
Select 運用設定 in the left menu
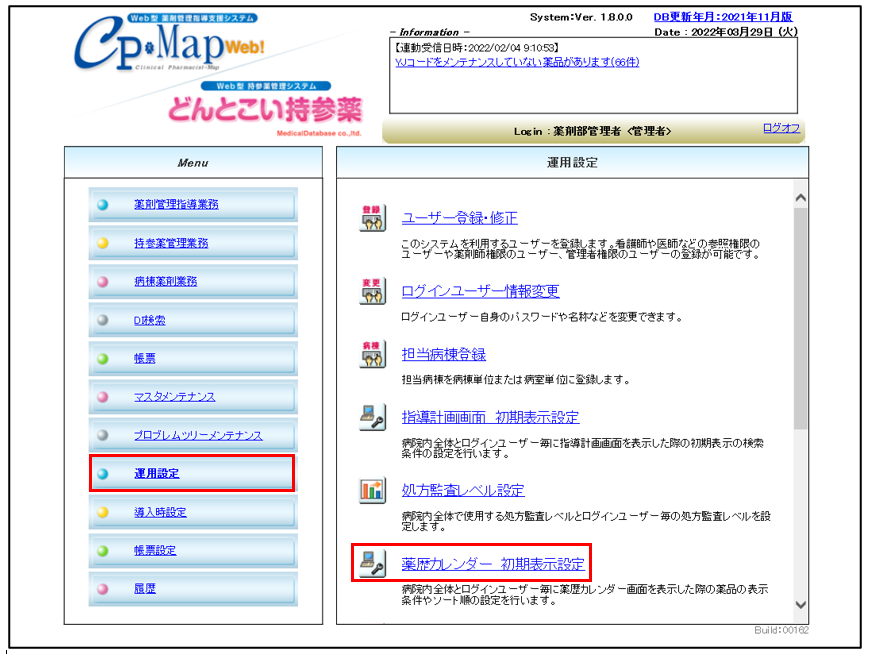pyautogui.click(x=157, y=473)
